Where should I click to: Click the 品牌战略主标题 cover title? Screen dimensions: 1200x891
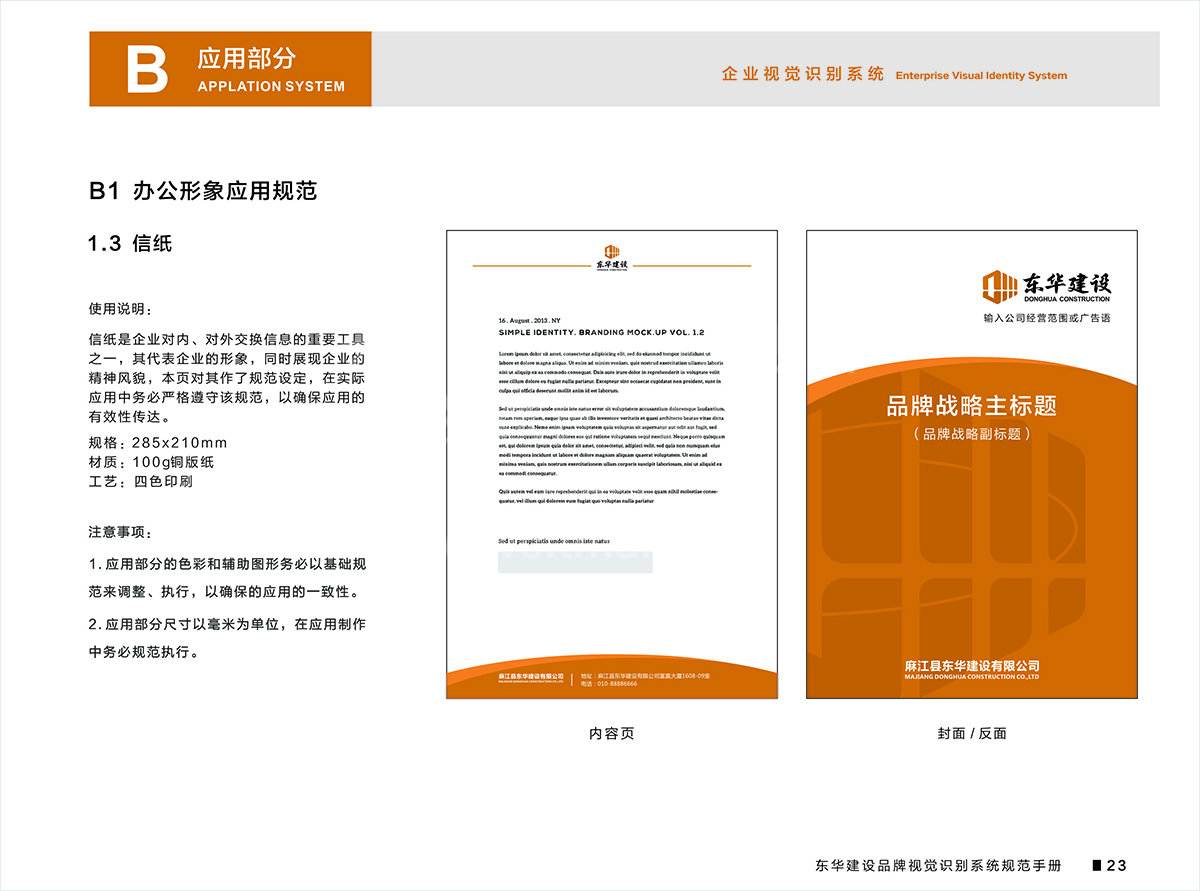[x=972, y=406]
